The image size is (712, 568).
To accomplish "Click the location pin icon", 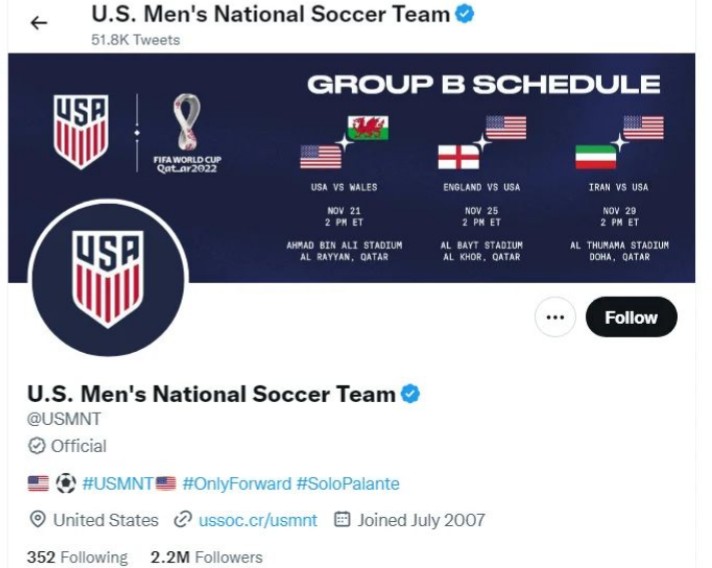I will tap(37, 519).
